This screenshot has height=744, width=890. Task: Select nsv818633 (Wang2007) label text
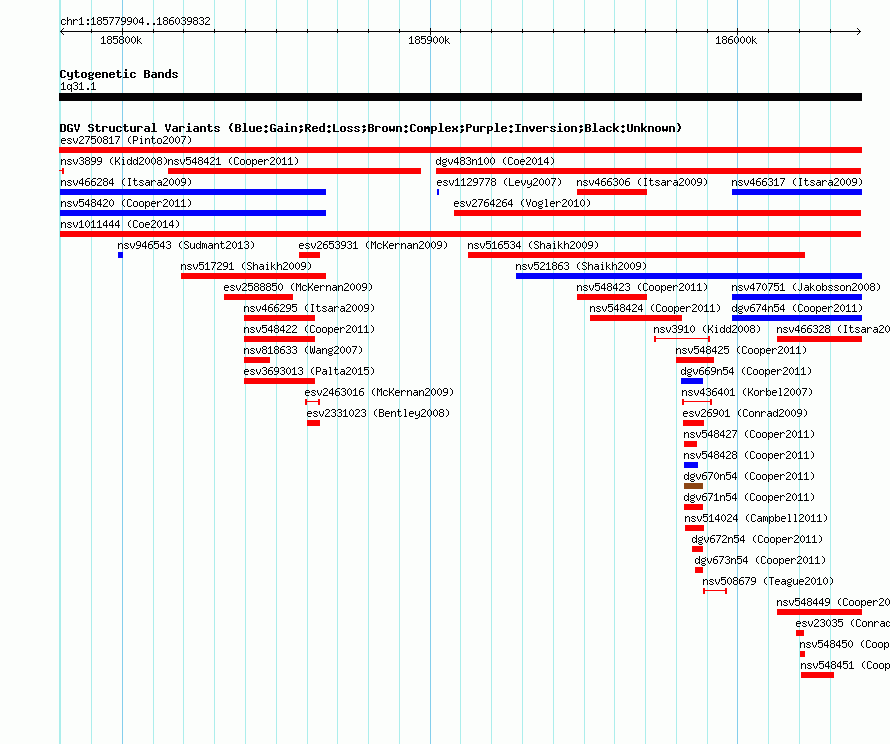pos(303,350)
